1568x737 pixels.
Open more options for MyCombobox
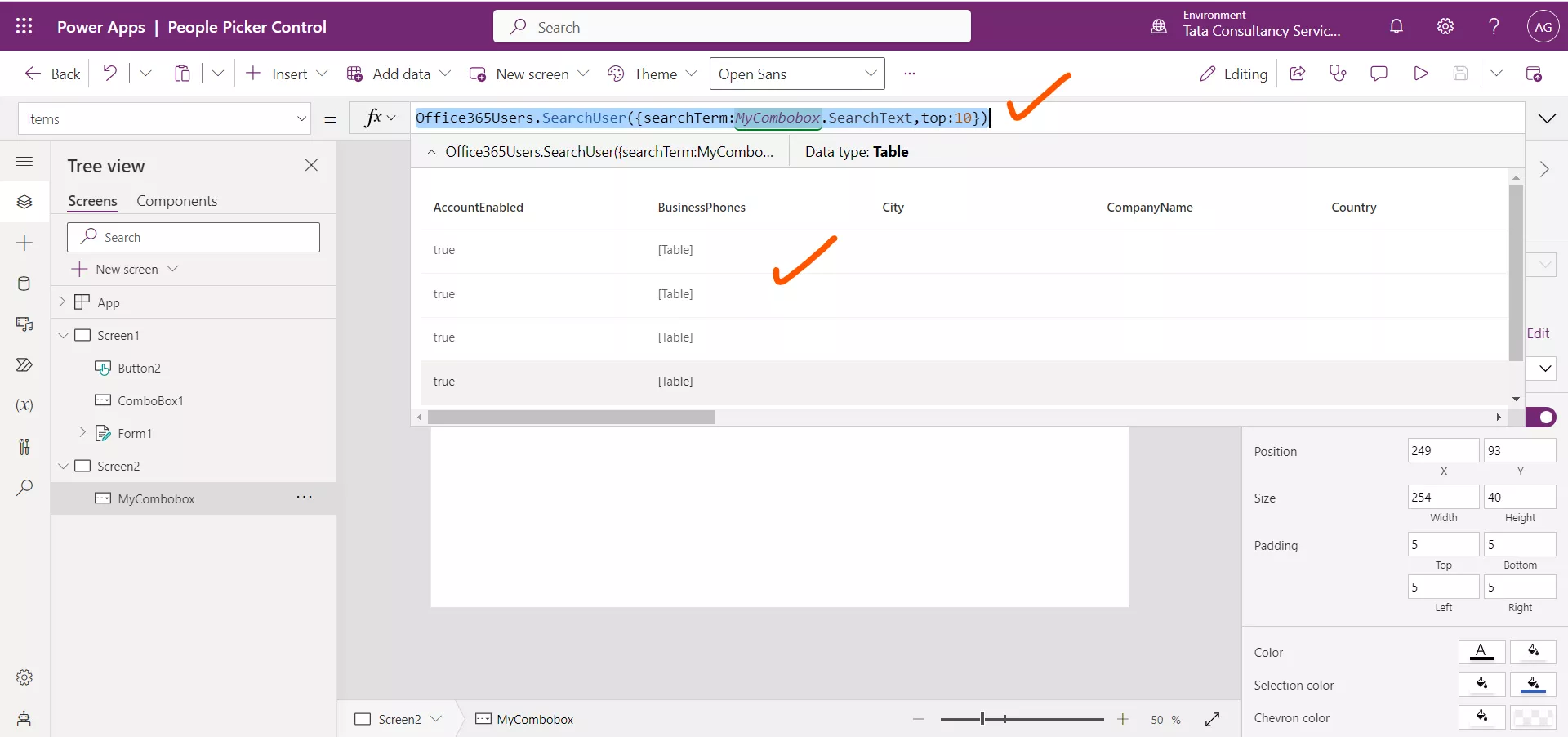click(x=305, y=498)
